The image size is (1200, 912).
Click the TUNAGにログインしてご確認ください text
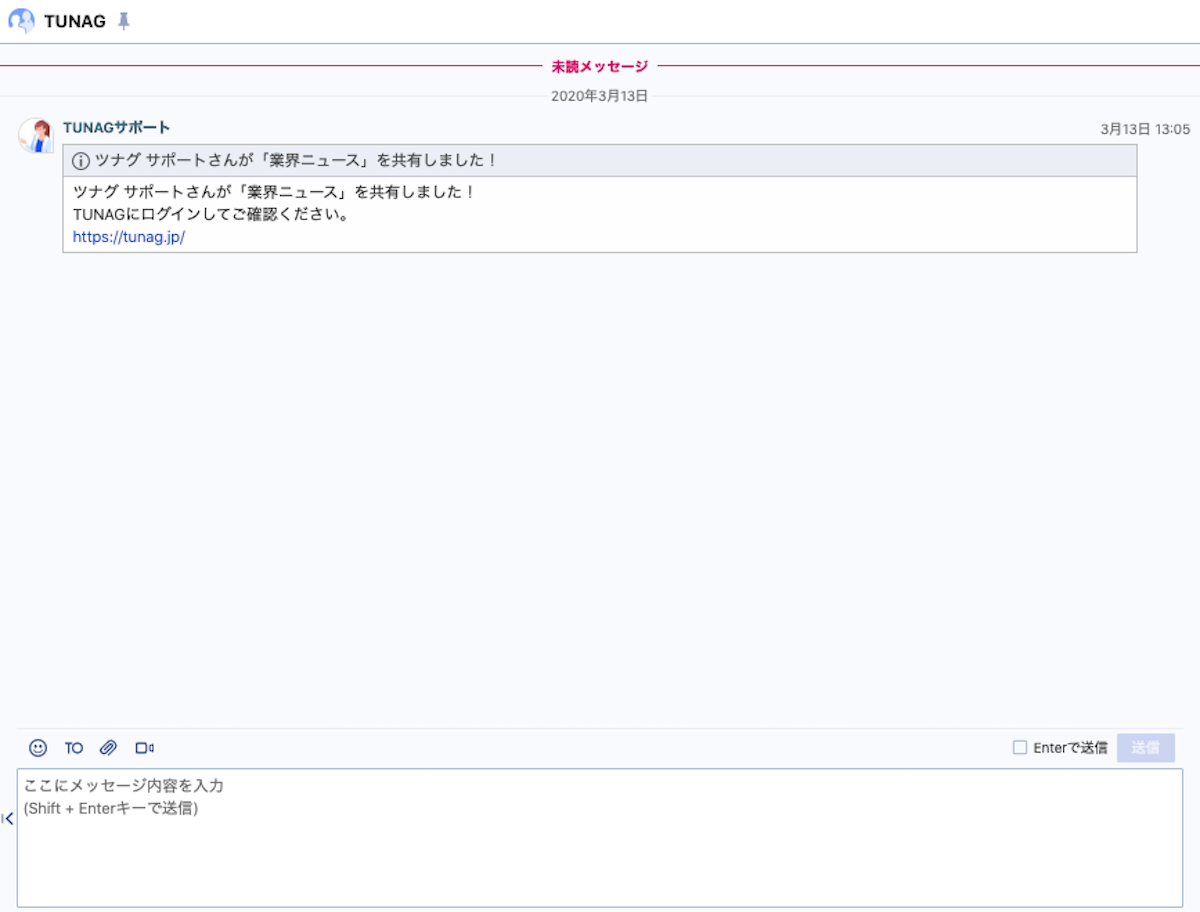(x=211, y=214)
